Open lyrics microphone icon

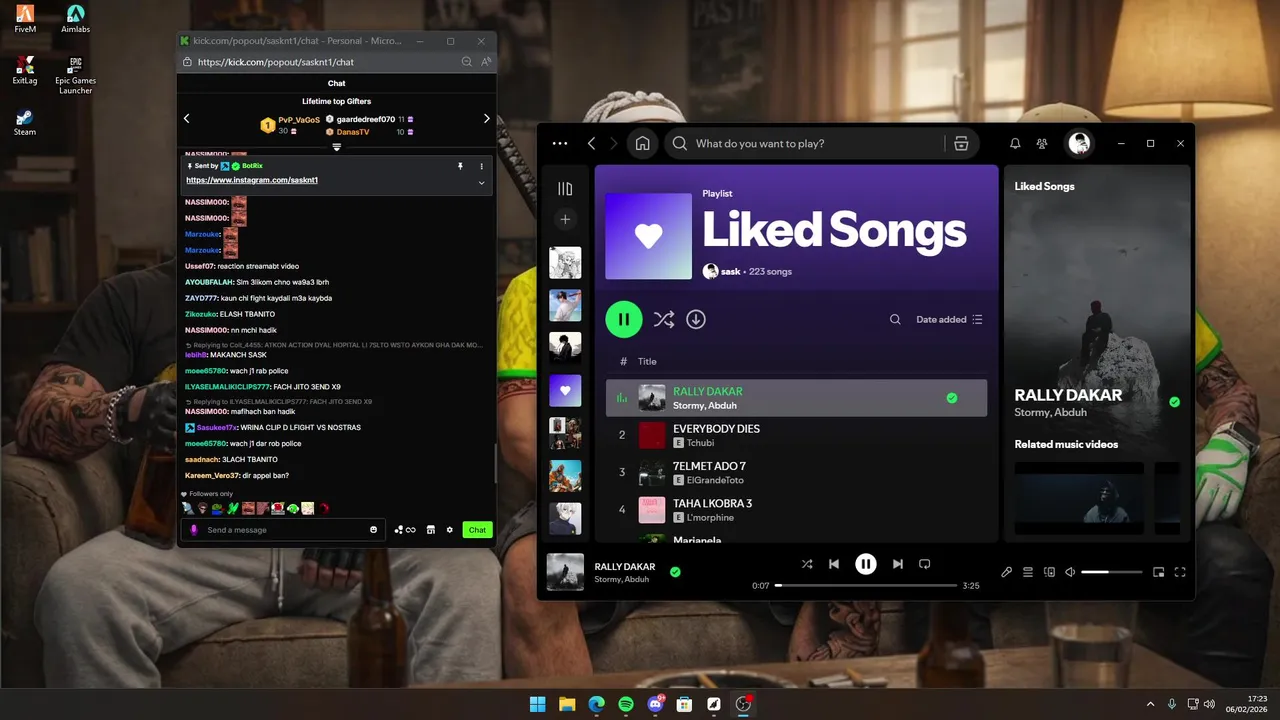pyautogui.click(x=1007, y=572)
